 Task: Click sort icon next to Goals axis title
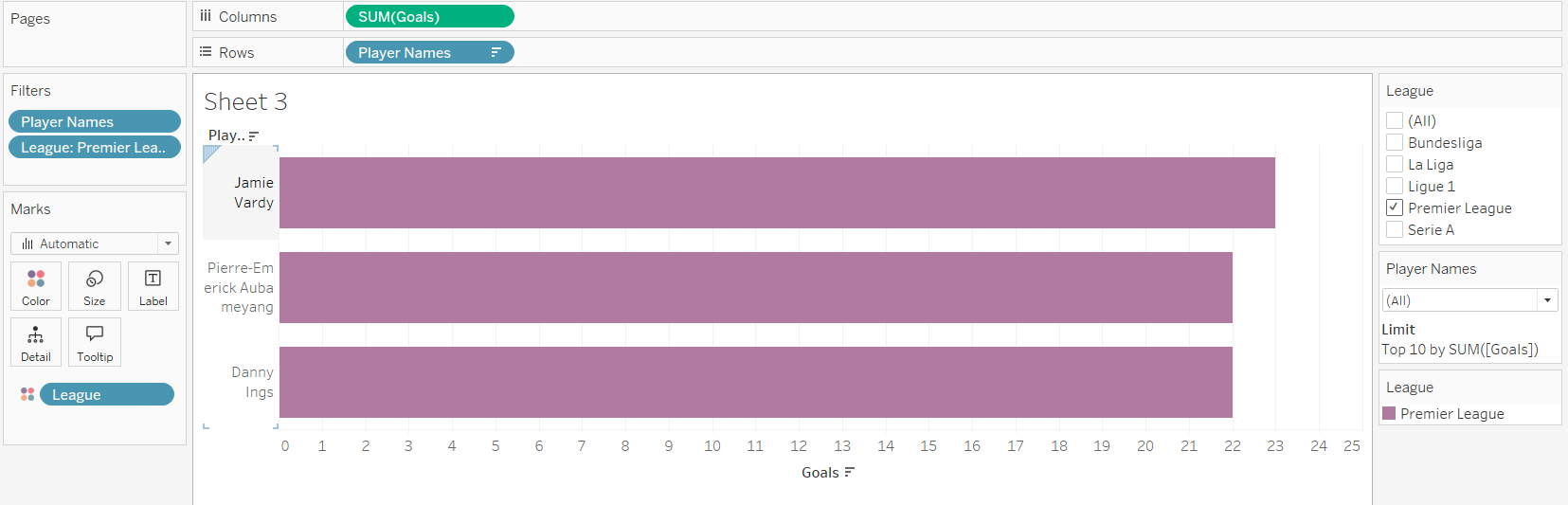(x=849, y=472)
